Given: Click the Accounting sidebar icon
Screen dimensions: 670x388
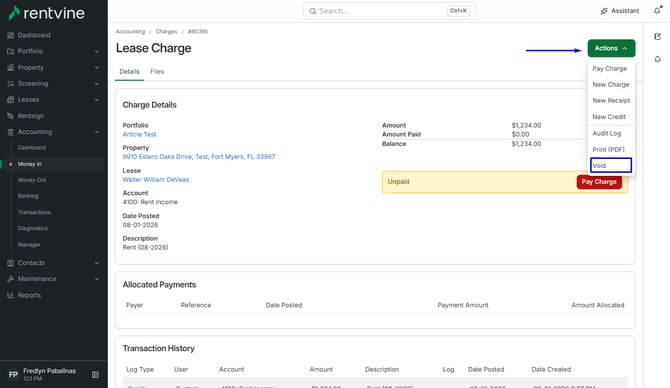Looking at the screenshot, I should [11, 132].
